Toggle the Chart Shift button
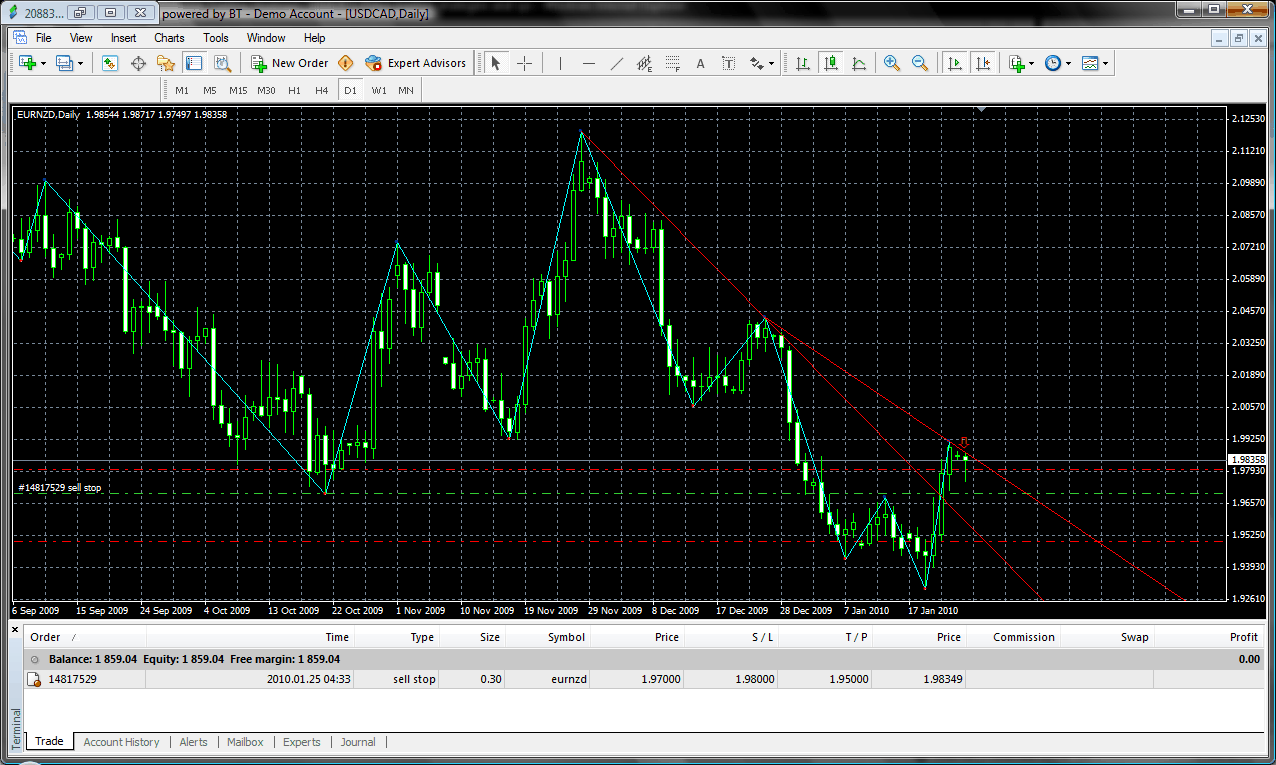The image size is (1276, 765). click(983, 63)
